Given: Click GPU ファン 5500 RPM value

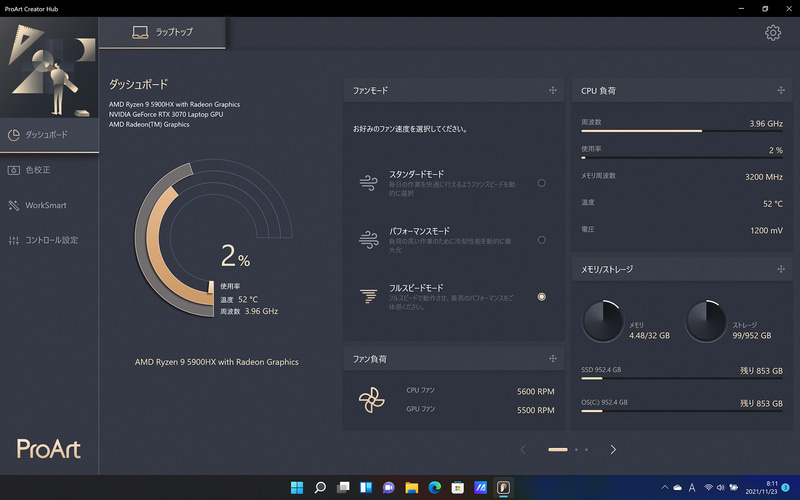Looking at the screenshot, I should (x=535, y=410).
